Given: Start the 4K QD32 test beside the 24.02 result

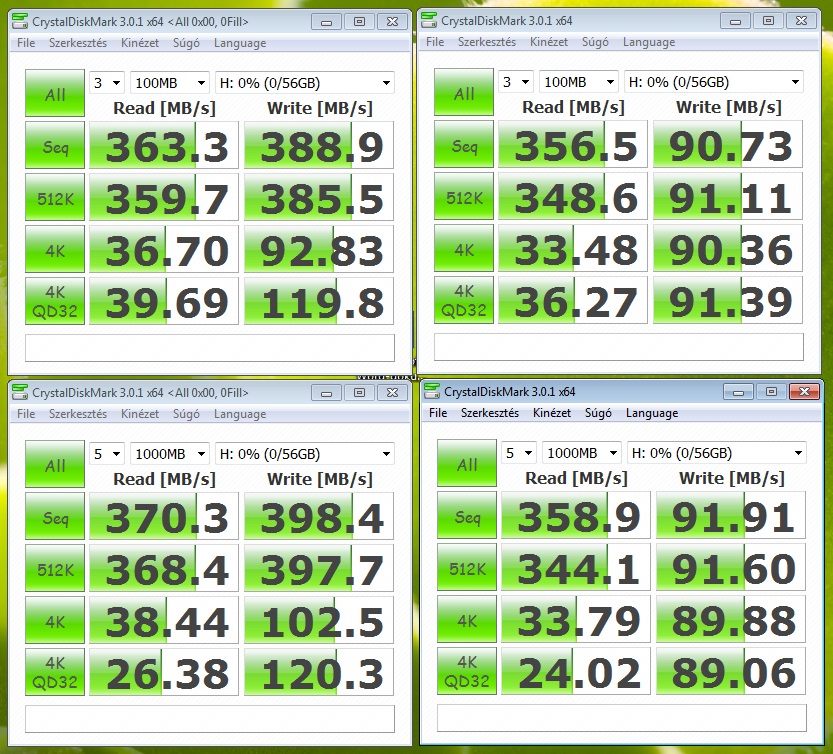Looking at the screenshot, I should tap(467, 671).
